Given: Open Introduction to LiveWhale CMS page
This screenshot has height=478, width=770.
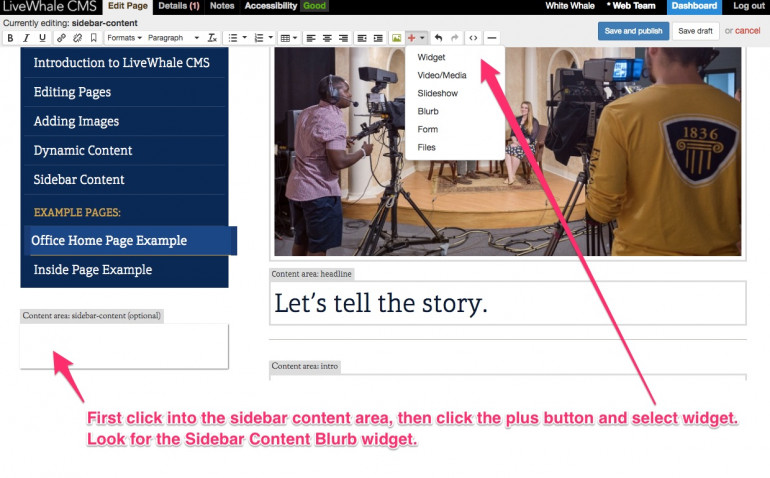Looking at the screenshot, I should [124, 63].
